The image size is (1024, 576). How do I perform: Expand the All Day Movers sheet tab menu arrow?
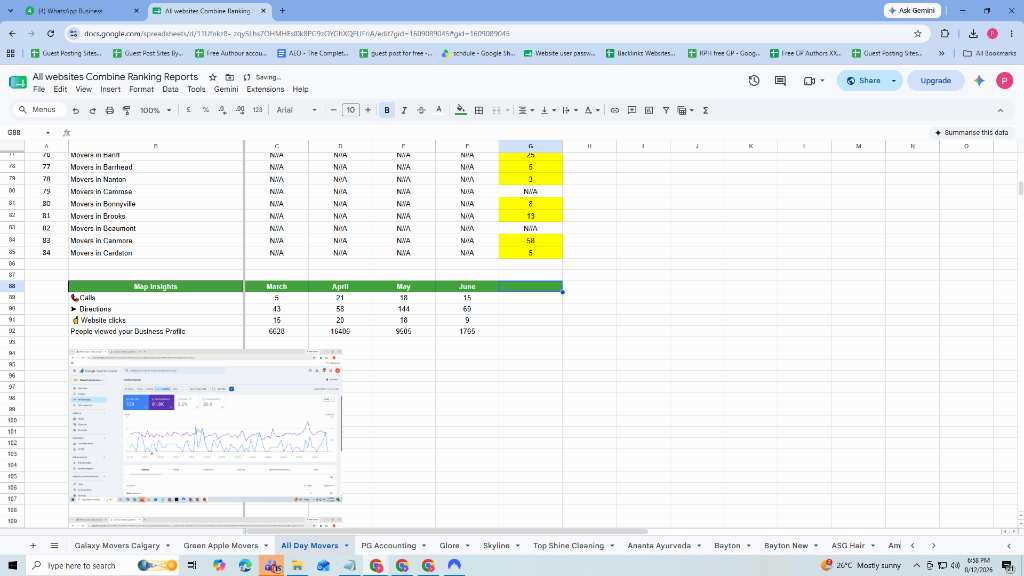(x=346, y=545)
